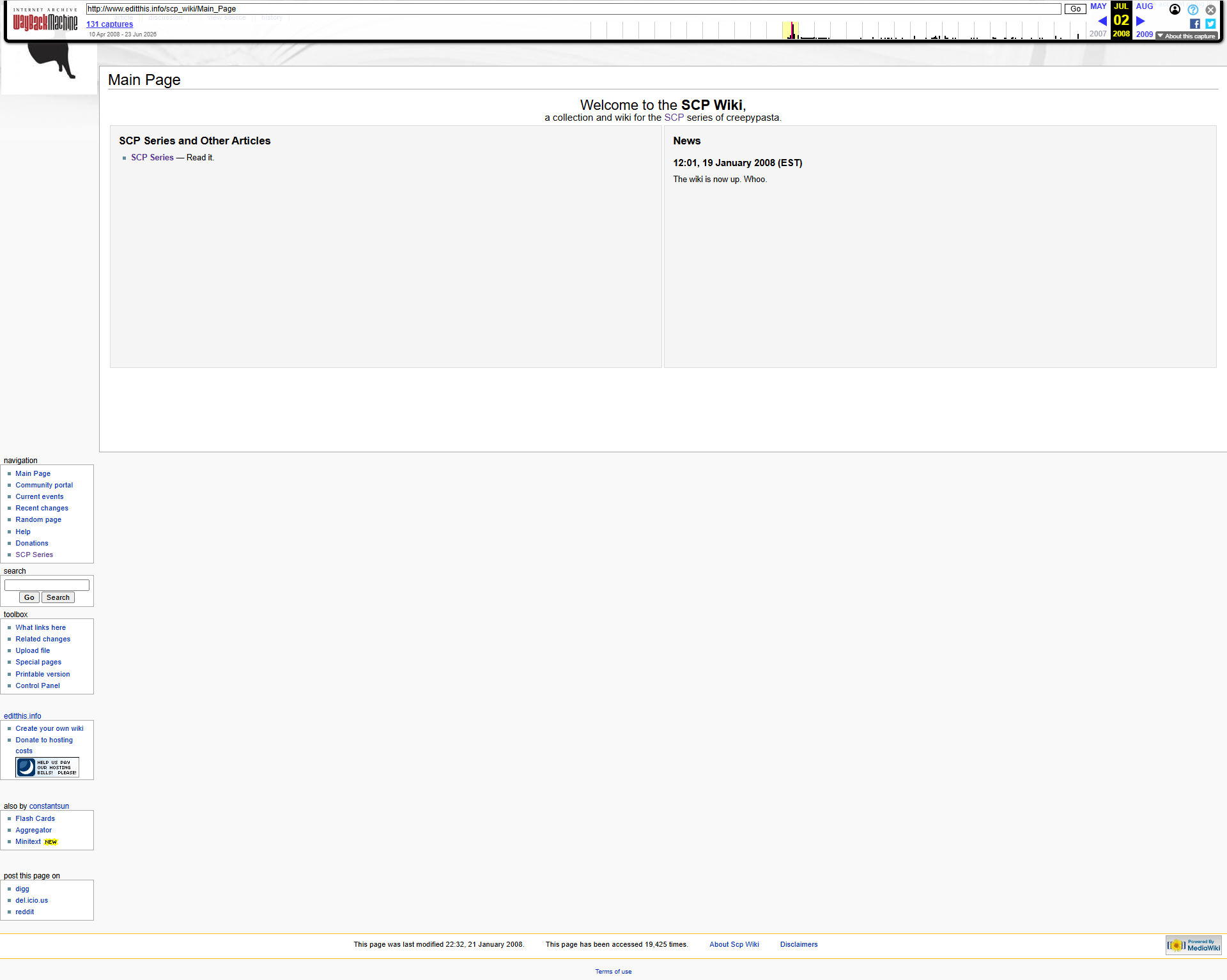Open Random page in navigation
1227x980 pixels.
(x=38, y=520)
